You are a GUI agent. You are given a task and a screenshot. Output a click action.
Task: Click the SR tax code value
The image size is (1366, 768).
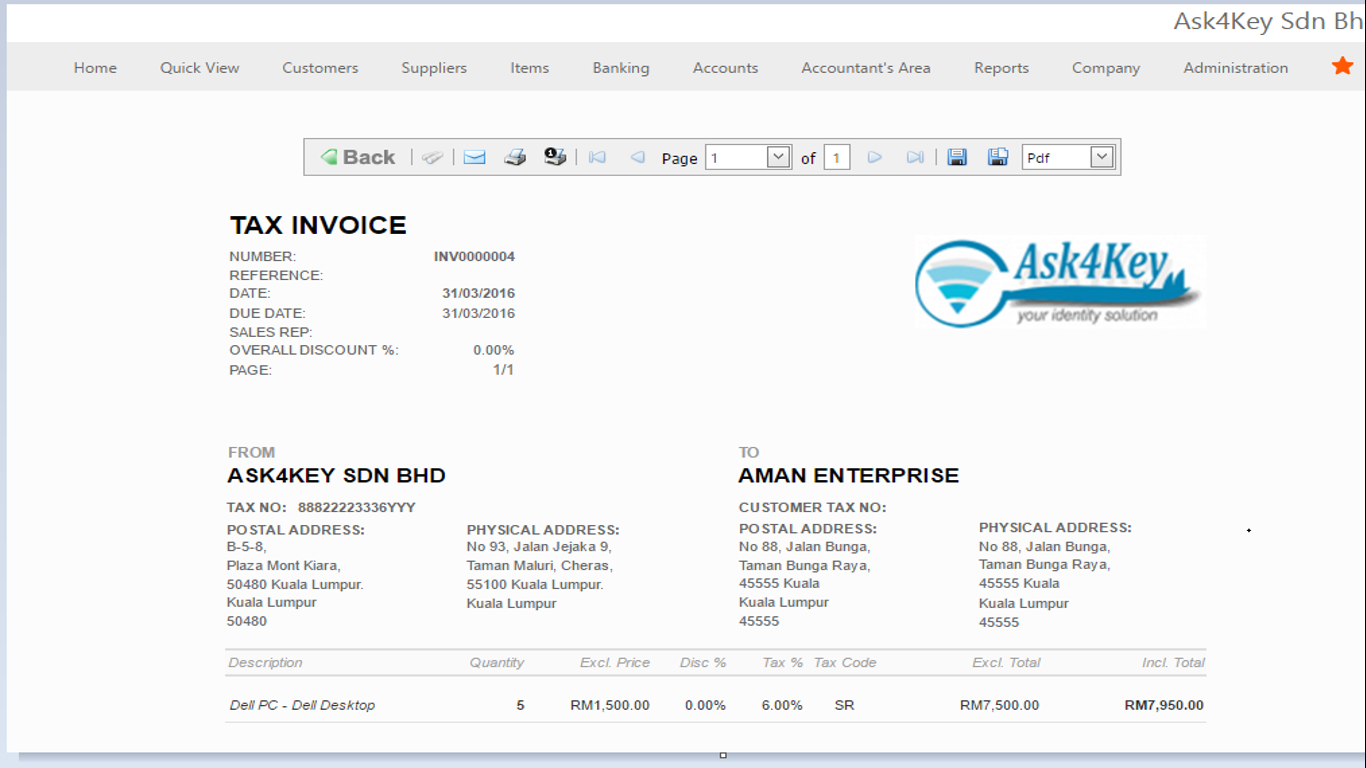[x=844, y=705]
